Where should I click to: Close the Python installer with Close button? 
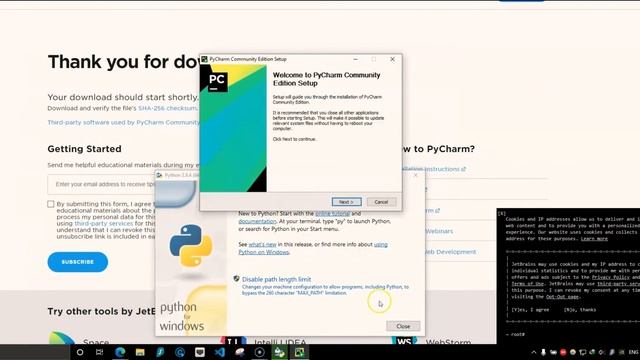coord(403,326)
